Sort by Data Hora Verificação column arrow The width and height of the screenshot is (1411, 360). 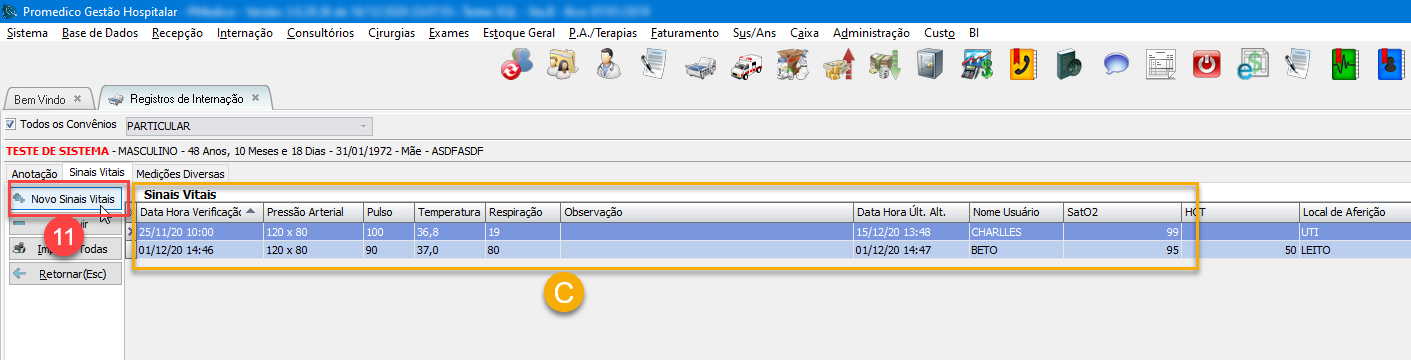click(x=250, y=212)
